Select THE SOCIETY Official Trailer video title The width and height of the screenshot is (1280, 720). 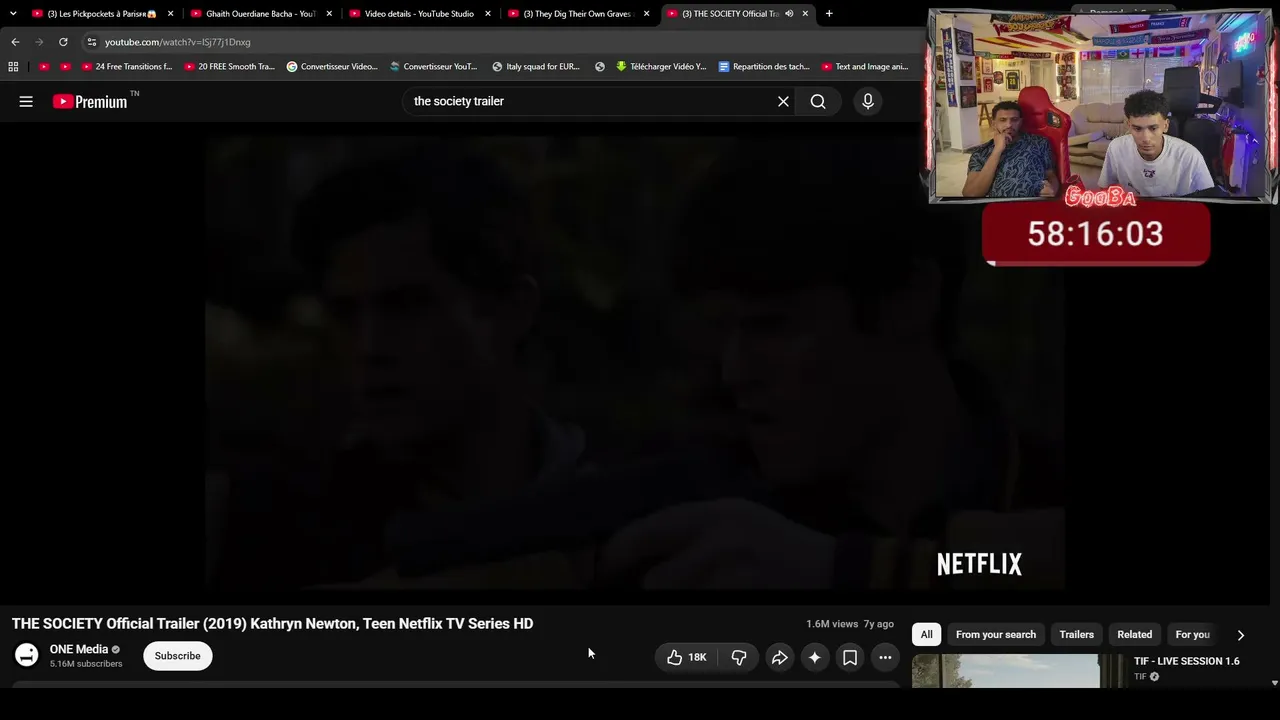point(273,624)
